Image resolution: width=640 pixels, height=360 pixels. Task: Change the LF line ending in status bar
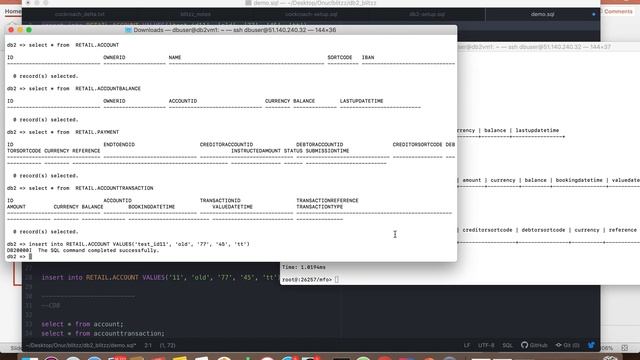(467, 345)
